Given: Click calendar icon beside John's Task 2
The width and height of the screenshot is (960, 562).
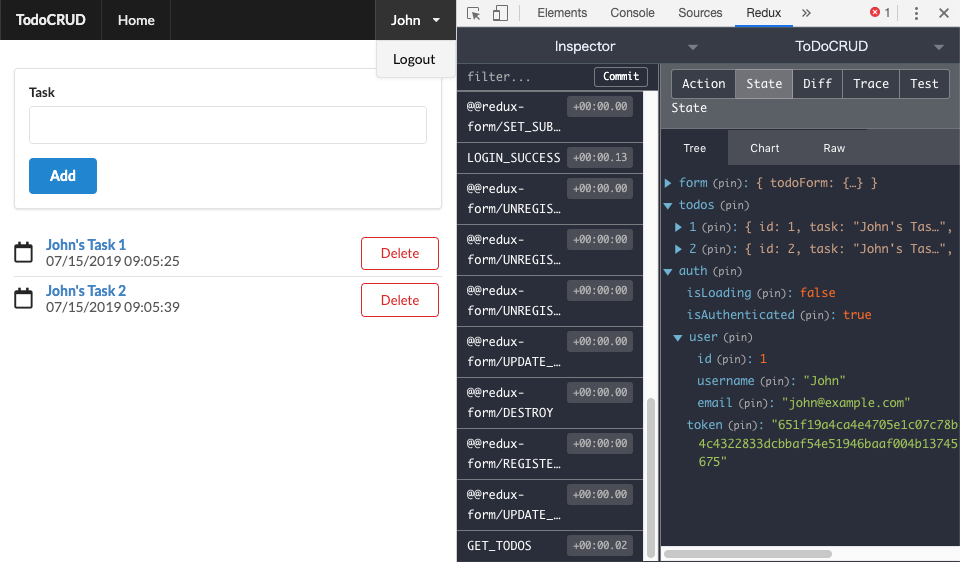Looking at the screenshot, I should [23, 298].
